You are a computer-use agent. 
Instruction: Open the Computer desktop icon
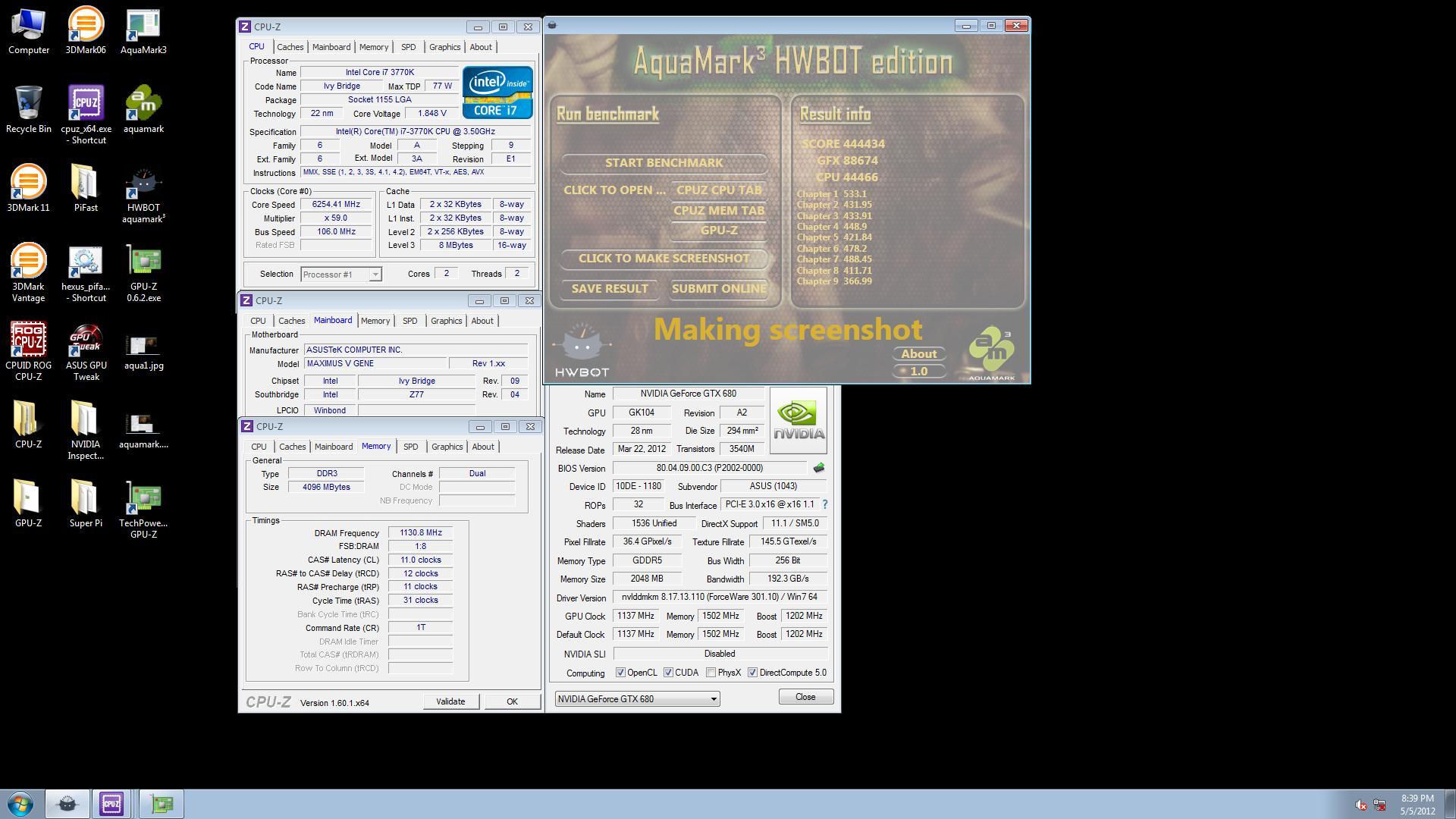(28, 30)
